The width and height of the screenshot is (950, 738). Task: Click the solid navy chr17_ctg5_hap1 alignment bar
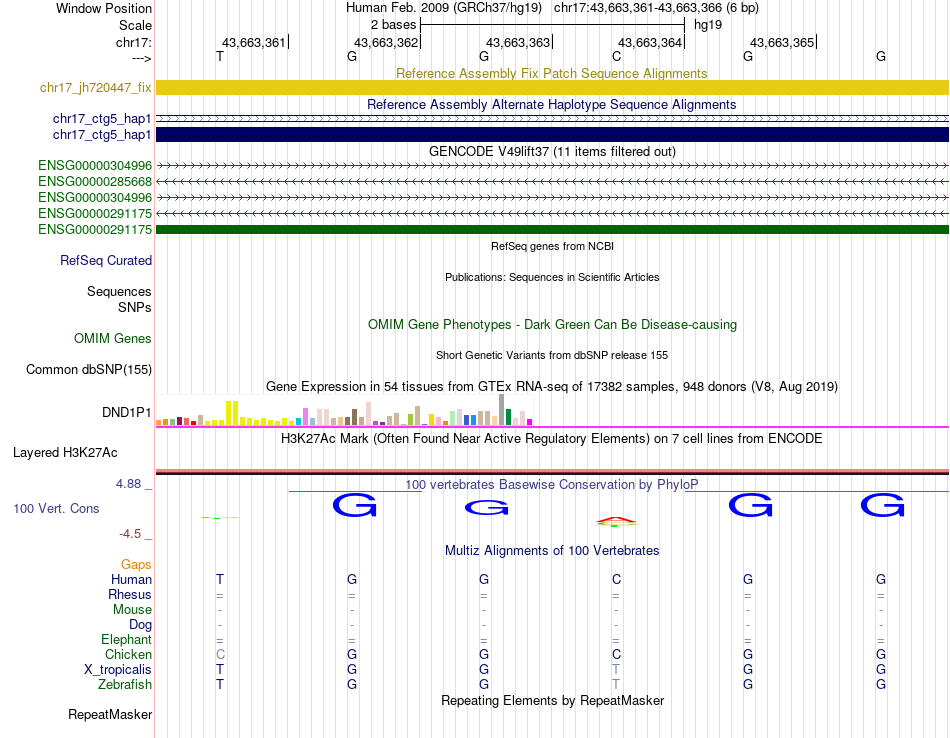click(x=552, y=135)
